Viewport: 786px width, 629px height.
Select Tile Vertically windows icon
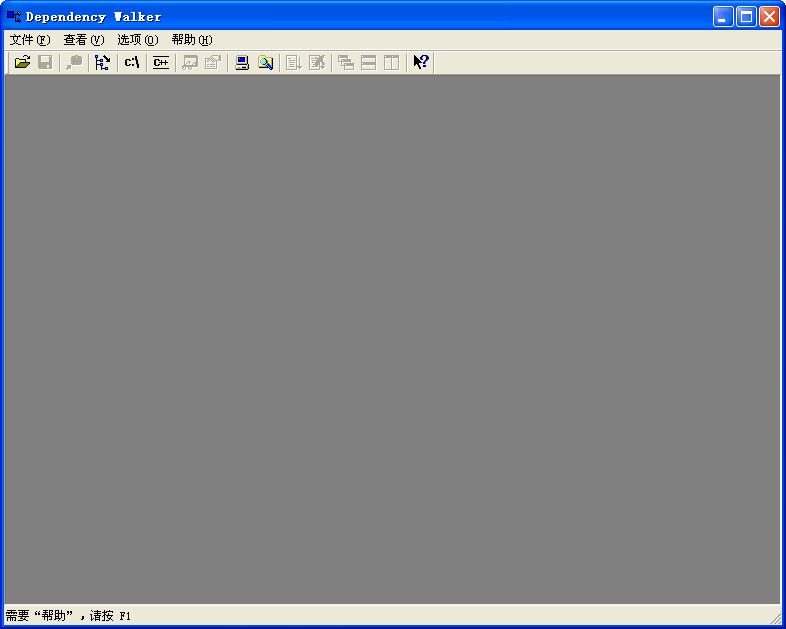coord(392,63)
